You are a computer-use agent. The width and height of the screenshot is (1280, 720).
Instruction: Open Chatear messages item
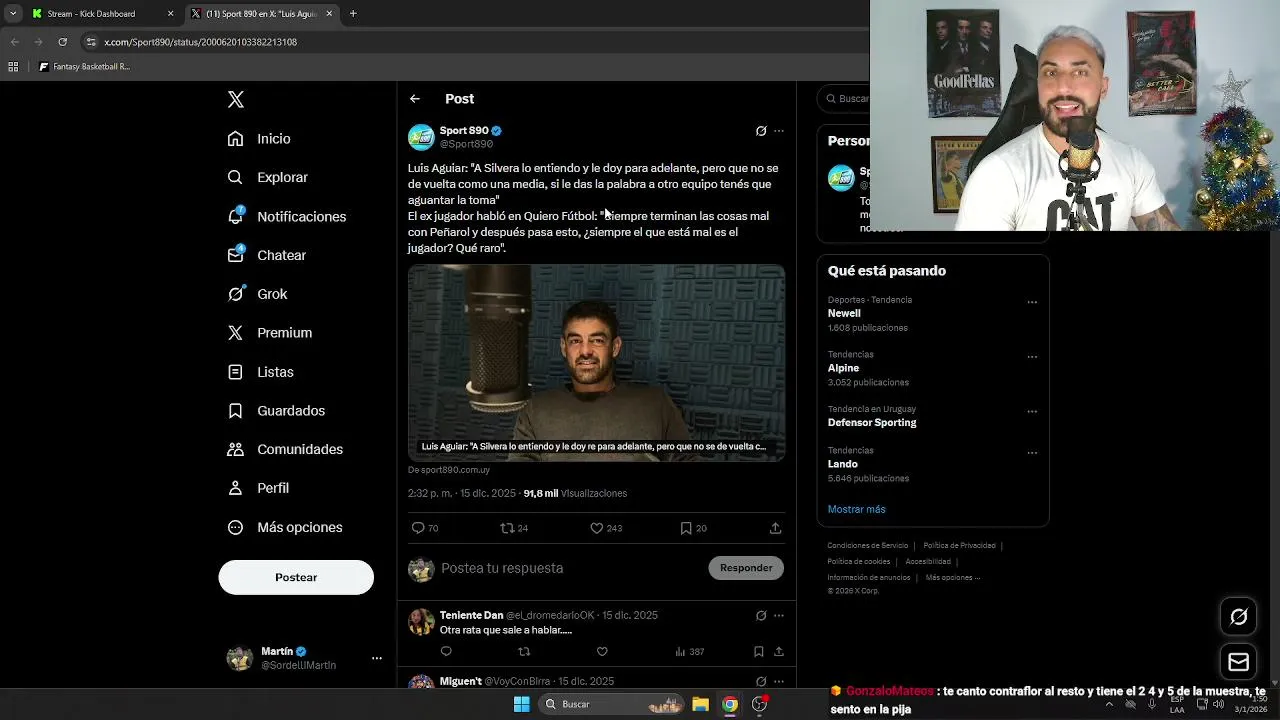[x=266, y=255]
